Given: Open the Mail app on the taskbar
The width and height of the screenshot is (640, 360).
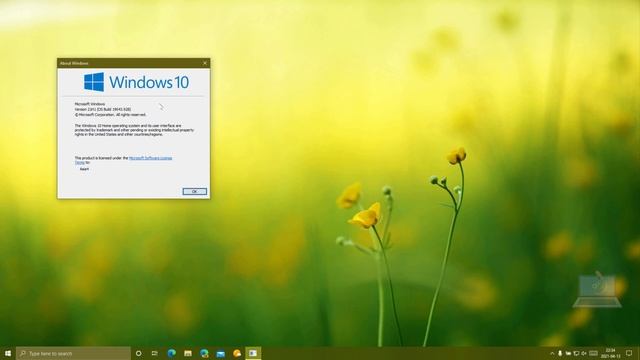Looking at the screenshot, I should (x=220, y=353).
